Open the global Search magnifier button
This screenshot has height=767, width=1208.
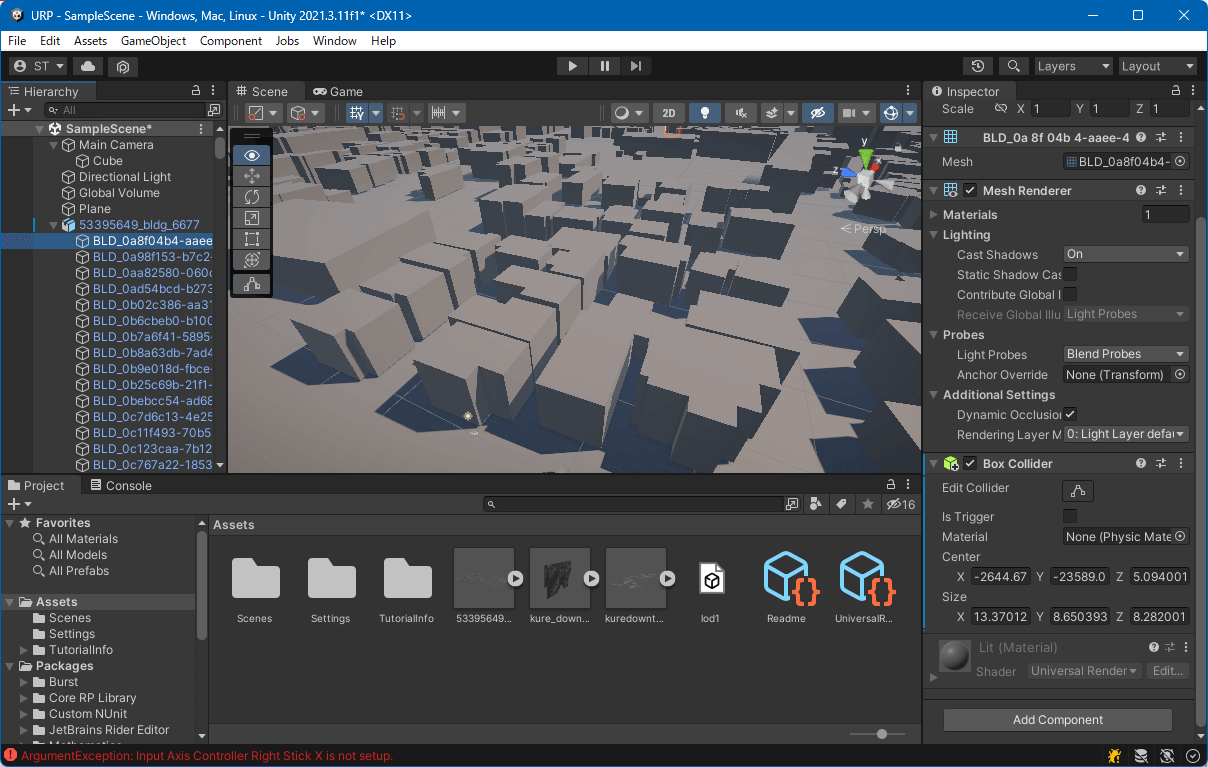[x=1014, y=66]
